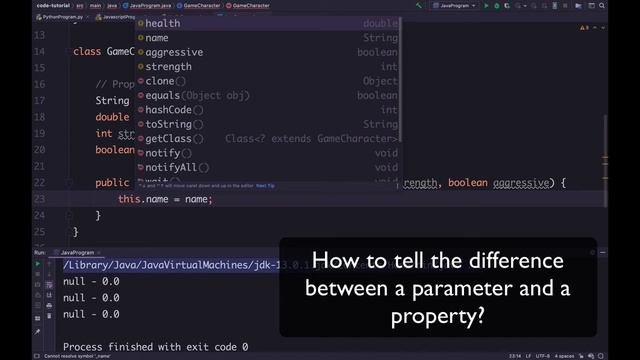This screenshot has height=360, width=640.
Task: Click the tool windows icon in status bar corner
Action: pos(37,356)
